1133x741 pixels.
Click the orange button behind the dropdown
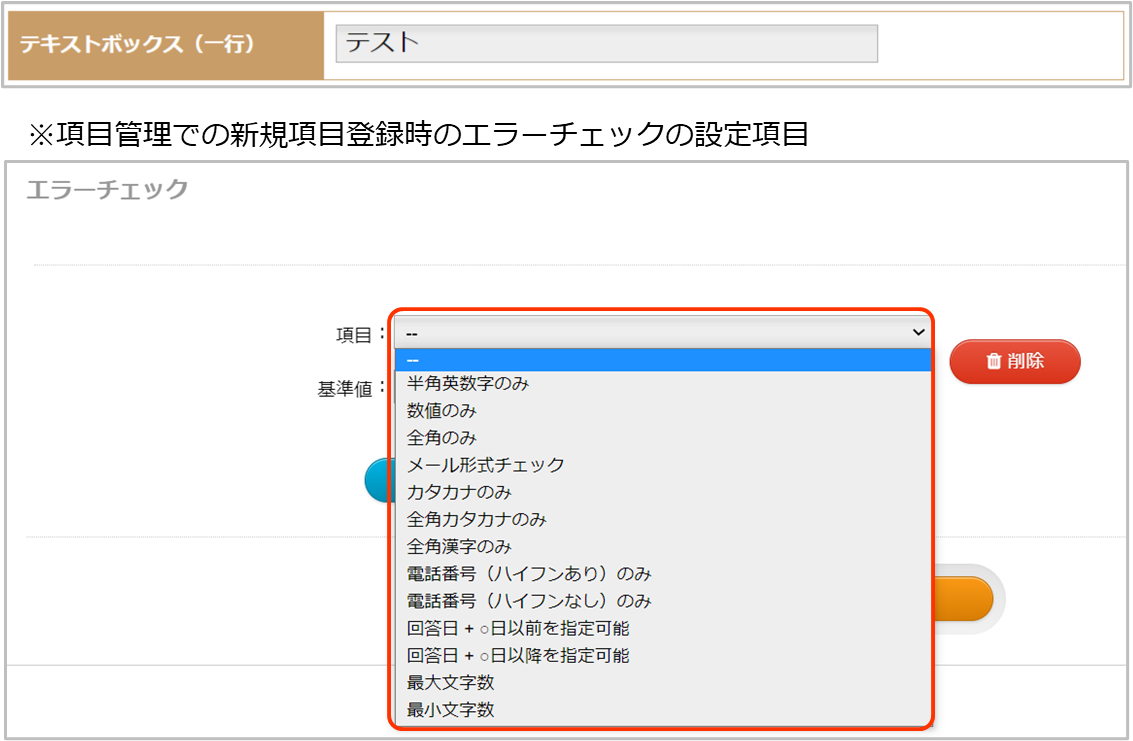pos(963,598)
